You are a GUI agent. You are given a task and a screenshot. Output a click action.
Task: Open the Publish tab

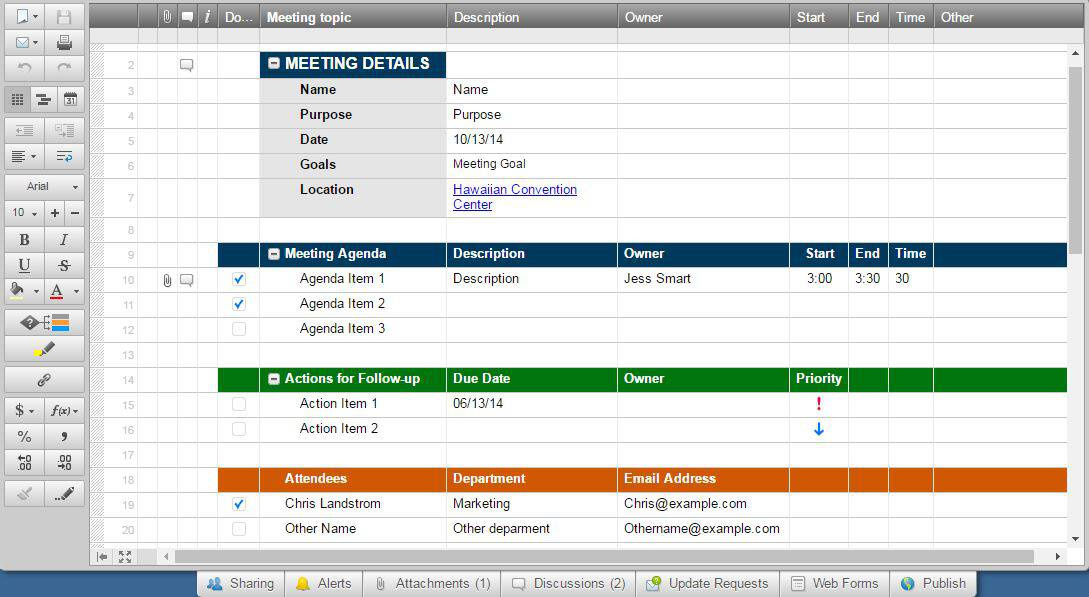(933, 583)
